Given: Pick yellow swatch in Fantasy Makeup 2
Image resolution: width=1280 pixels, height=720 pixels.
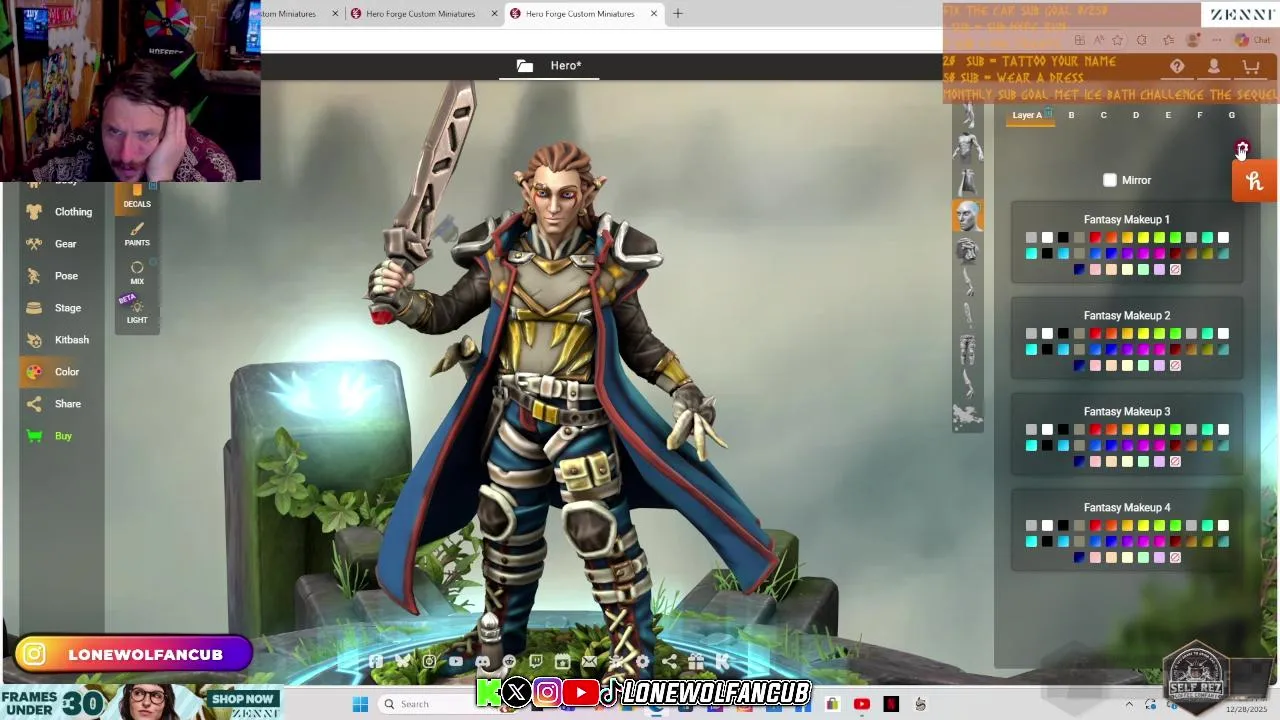Looking at the screenshot, I should point(1143,333).
